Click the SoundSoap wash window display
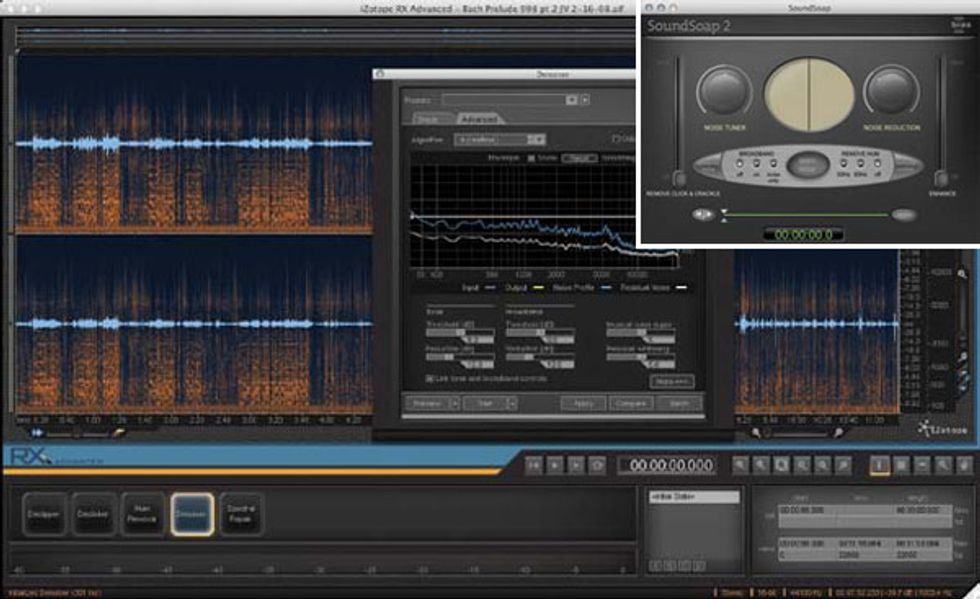Viewport: 980px width, 599px height. point(809,95)
